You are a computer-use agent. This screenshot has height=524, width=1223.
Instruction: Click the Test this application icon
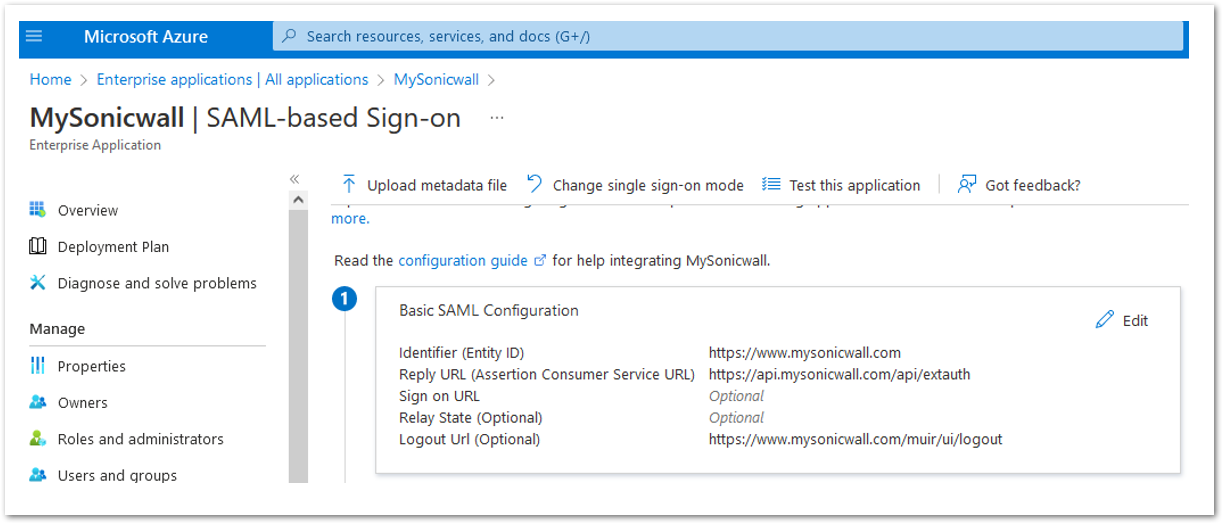click(771, 184)
